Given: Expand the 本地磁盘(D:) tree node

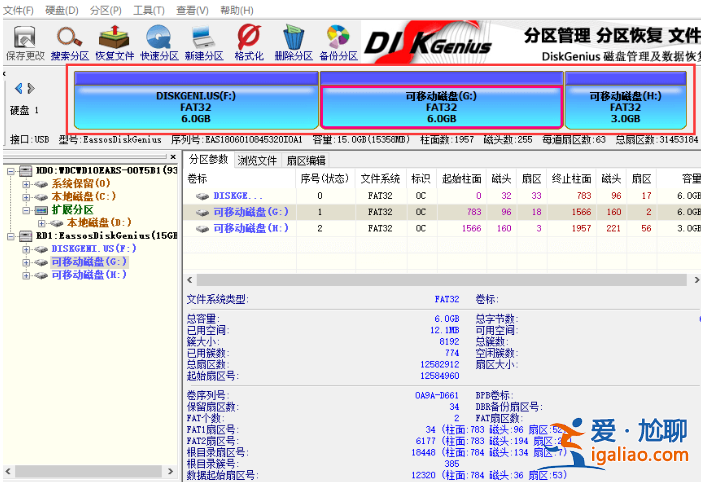Looking at the screenshot, I should pyautogui.click(x=41, y=223).
